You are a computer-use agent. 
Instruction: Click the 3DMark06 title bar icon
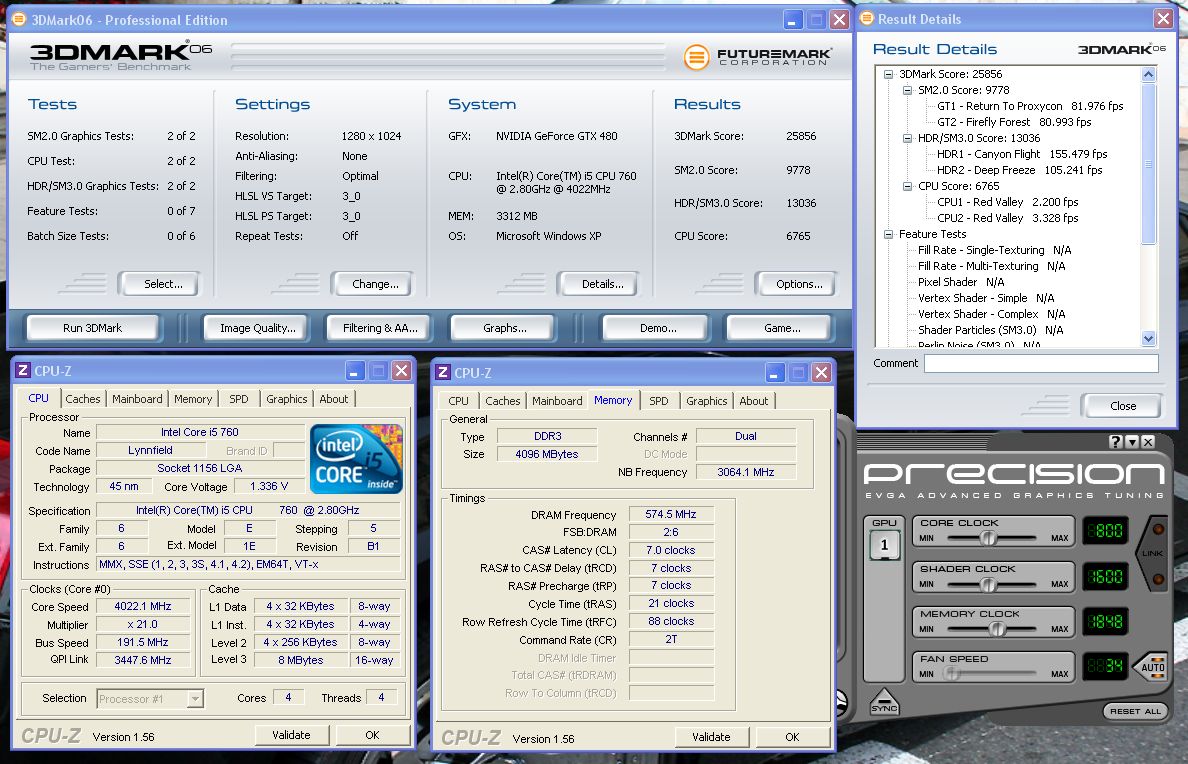pyautogui.click(x=18, y=19)
